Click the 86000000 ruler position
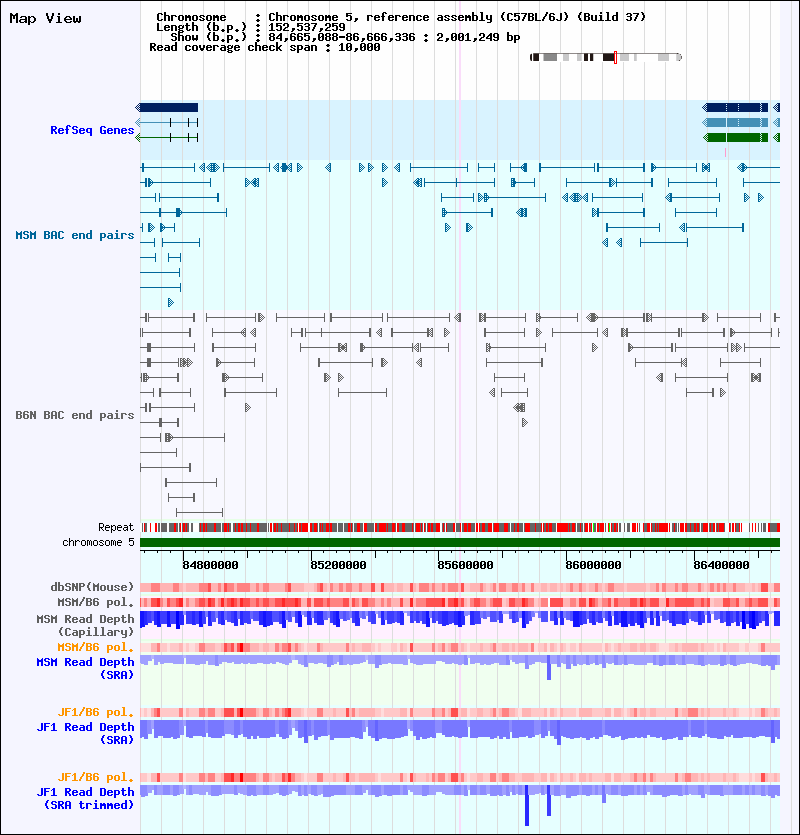Screen dimensions: 800x835 (593, 565)
